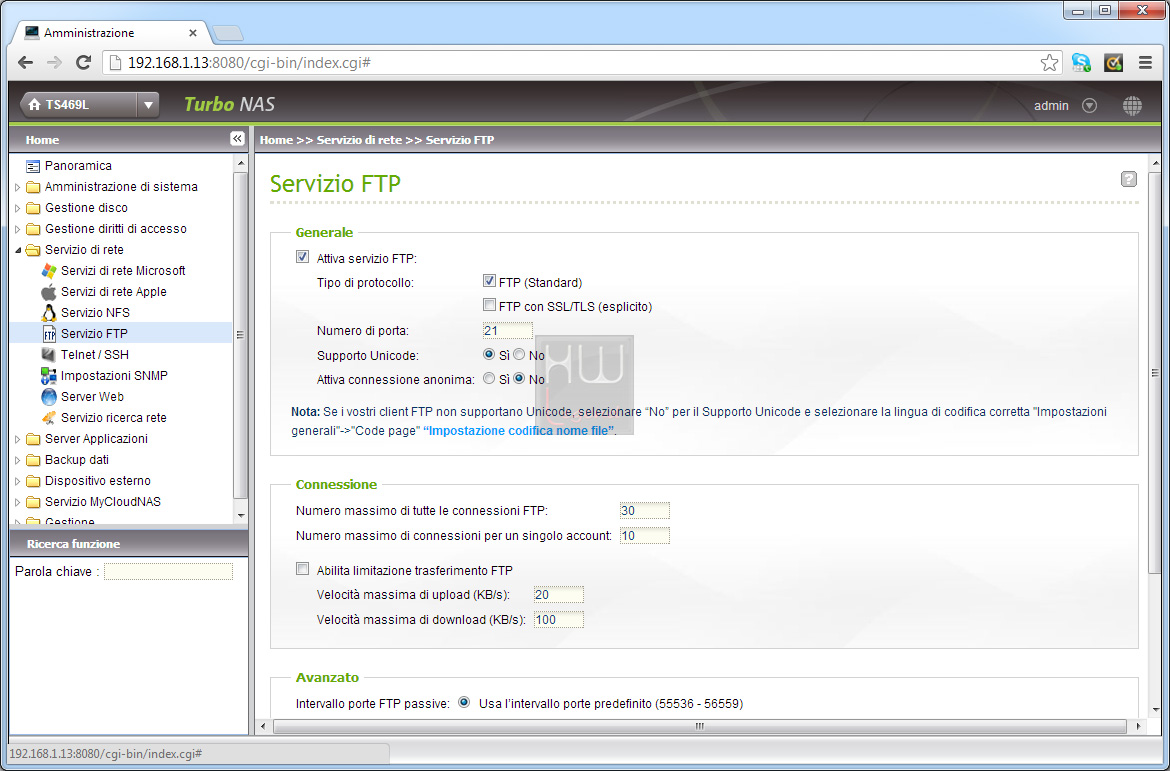Click Home in the breadcrumb

click(x=276, y=140)
